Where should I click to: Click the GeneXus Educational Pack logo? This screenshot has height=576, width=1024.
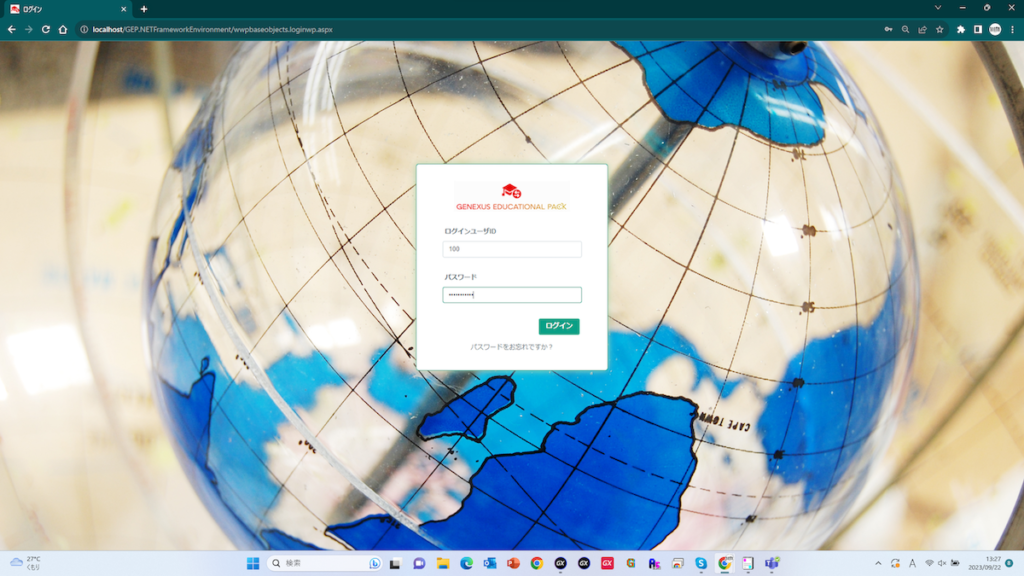pos(511,197)
